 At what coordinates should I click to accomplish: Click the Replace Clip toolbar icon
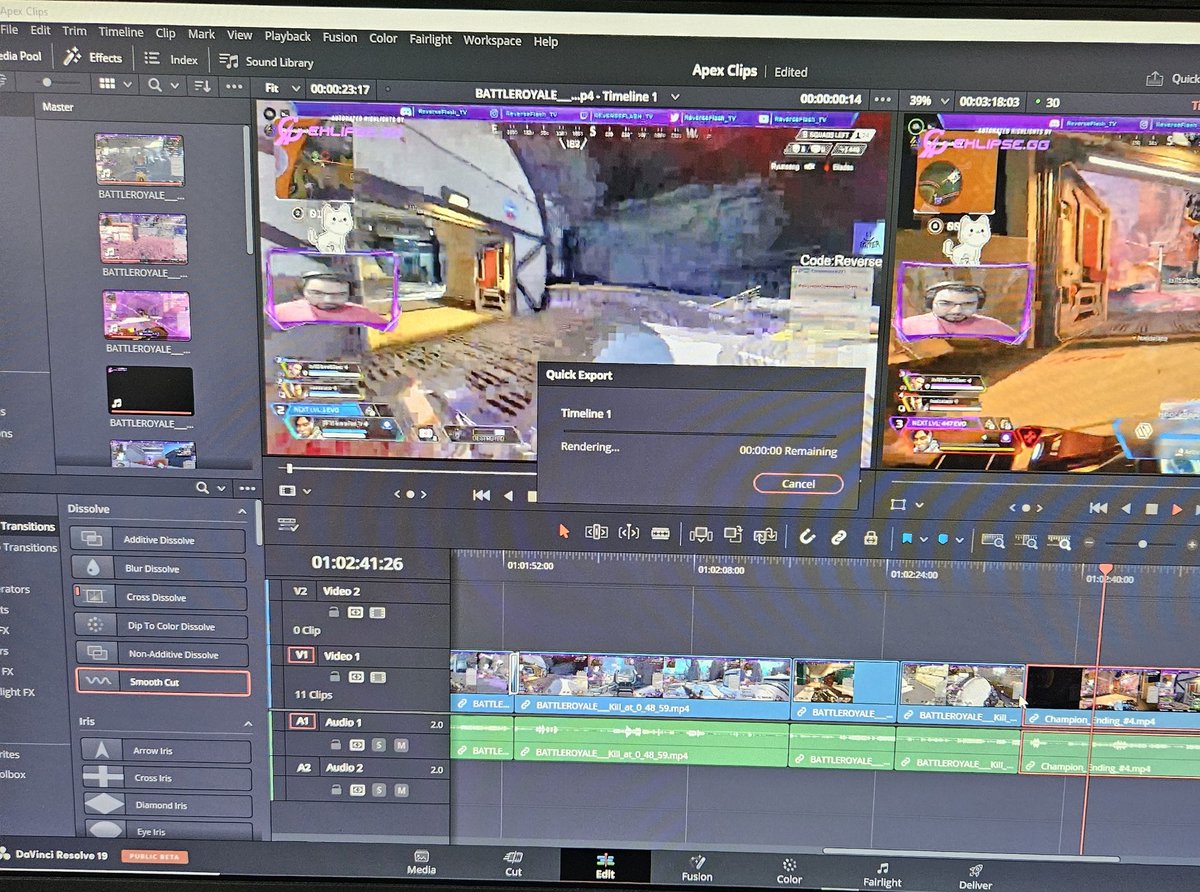[x=765, y=536]
